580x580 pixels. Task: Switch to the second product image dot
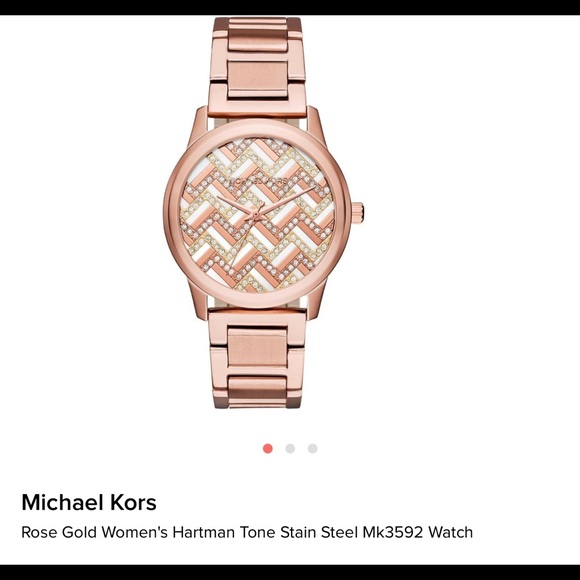click(x=290, y=449)
